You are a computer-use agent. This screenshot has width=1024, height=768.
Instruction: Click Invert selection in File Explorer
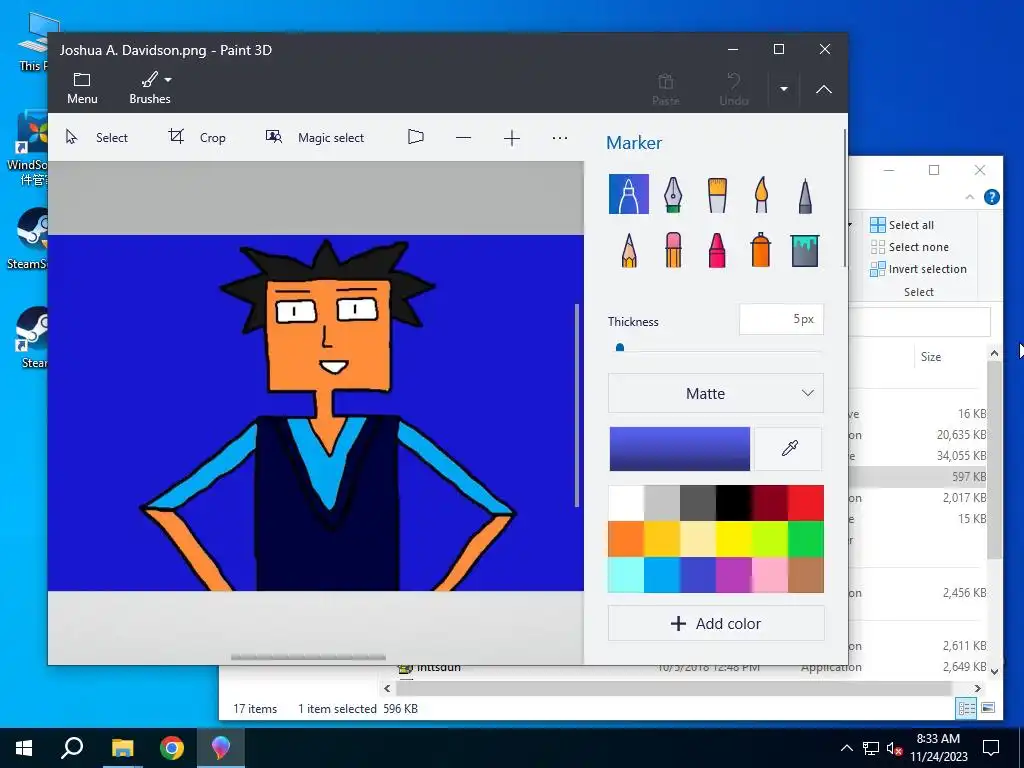(x=918, y=269)
